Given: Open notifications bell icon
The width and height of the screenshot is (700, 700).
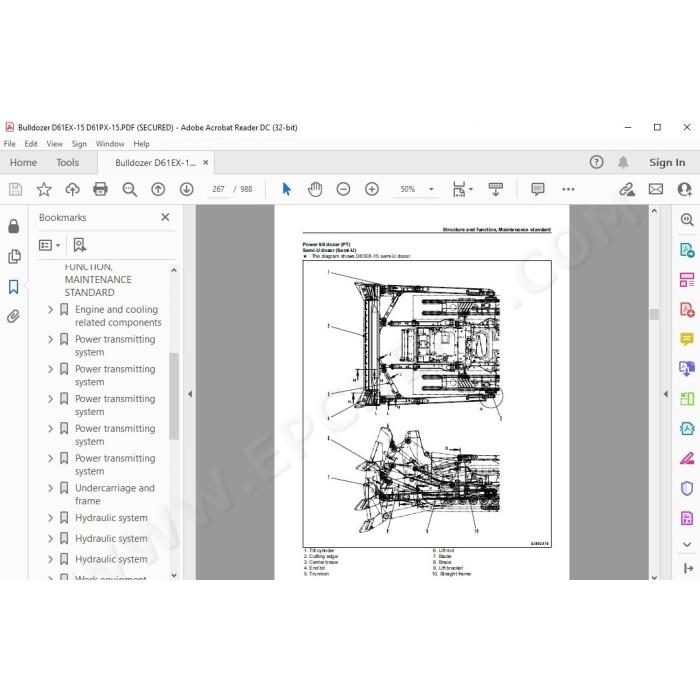Looking at the screenshot, I should click(x=623, y=162).
